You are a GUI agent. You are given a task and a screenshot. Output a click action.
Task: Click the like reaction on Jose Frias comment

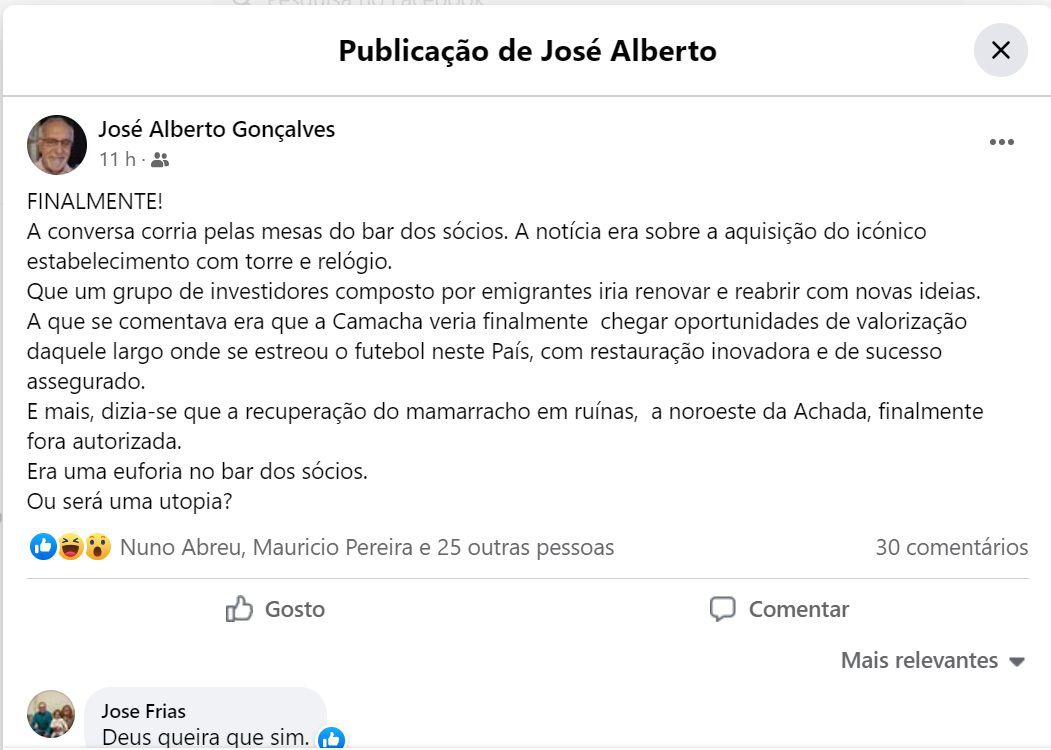click(x=331, y=739)
